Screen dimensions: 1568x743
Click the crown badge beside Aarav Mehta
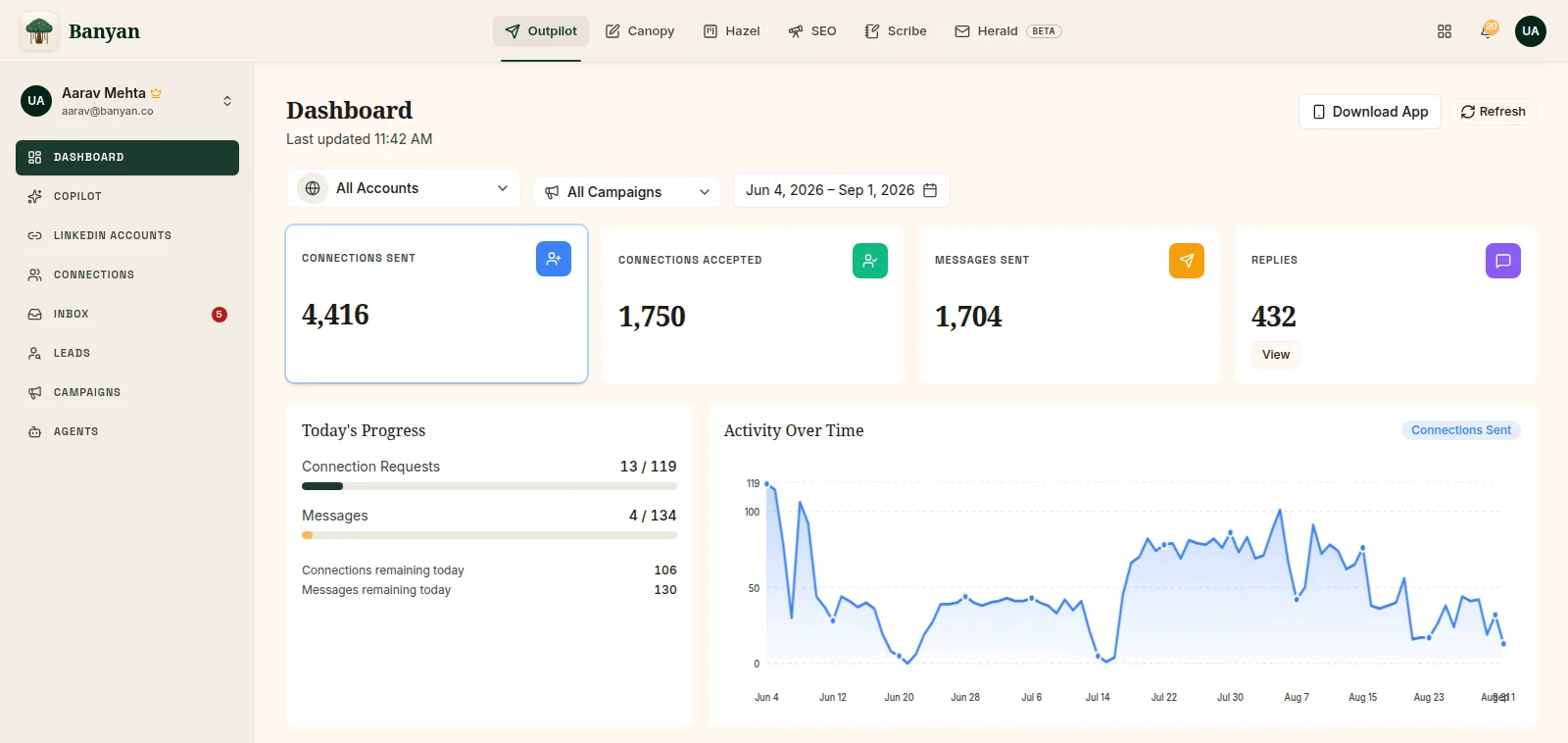pos(156,93)
